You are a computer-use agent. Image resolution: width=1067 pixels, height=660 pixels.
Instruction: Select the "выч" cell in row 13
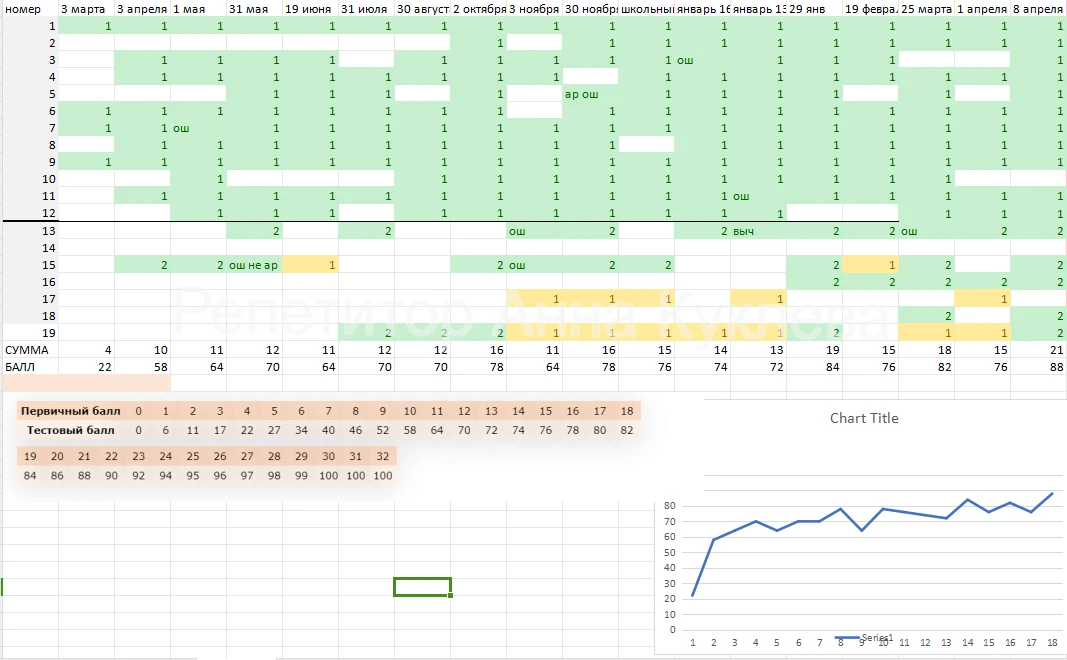click(x=744, y=231)
